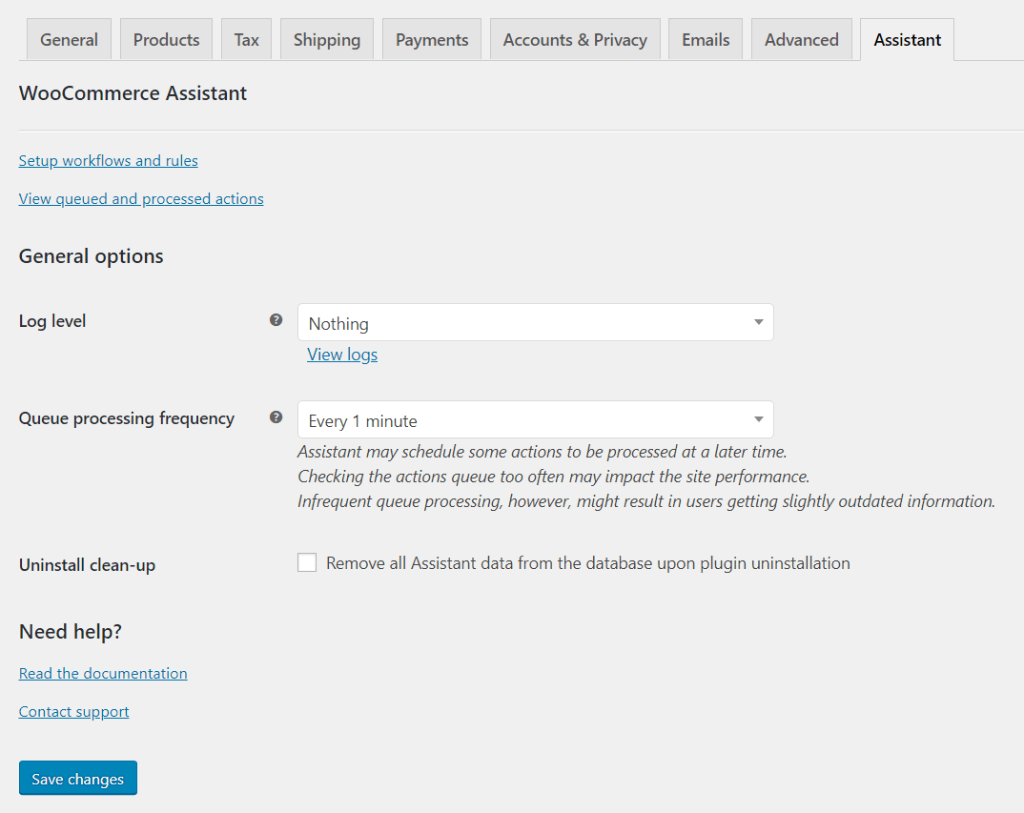The image size is (1024, 813).
Task: Click the 'Need help?' heading
Action: [71, 631]
